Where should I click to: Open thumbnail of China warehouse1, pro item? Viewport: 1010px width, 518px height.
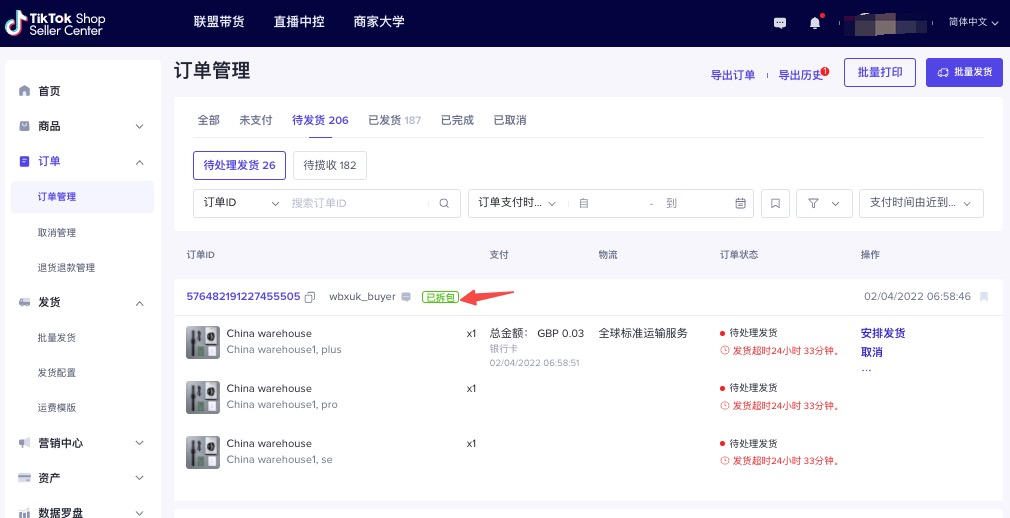coord(202,397)
